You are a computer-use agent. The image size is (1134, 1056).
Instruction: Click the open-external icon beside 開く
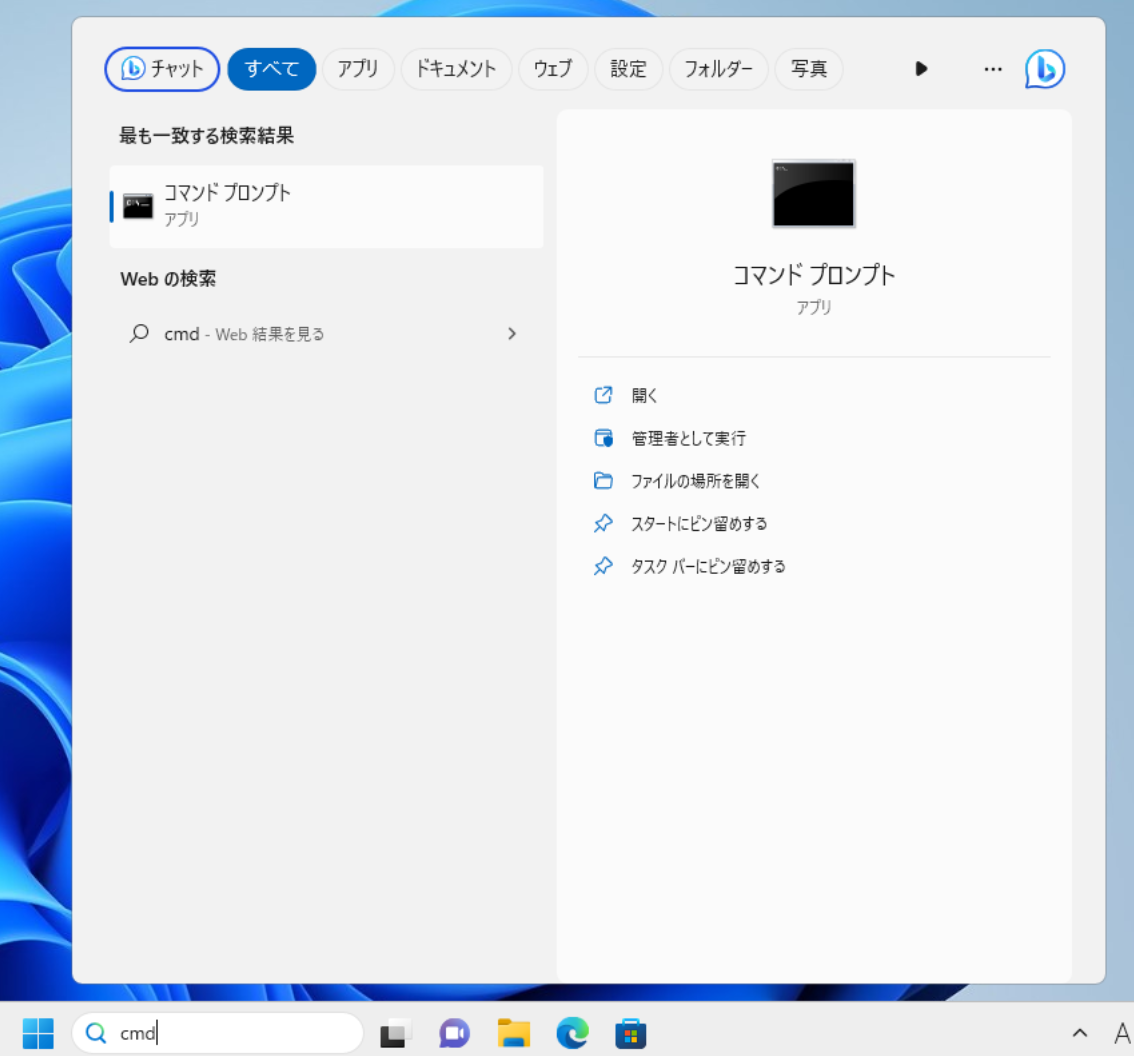point(603,395)
